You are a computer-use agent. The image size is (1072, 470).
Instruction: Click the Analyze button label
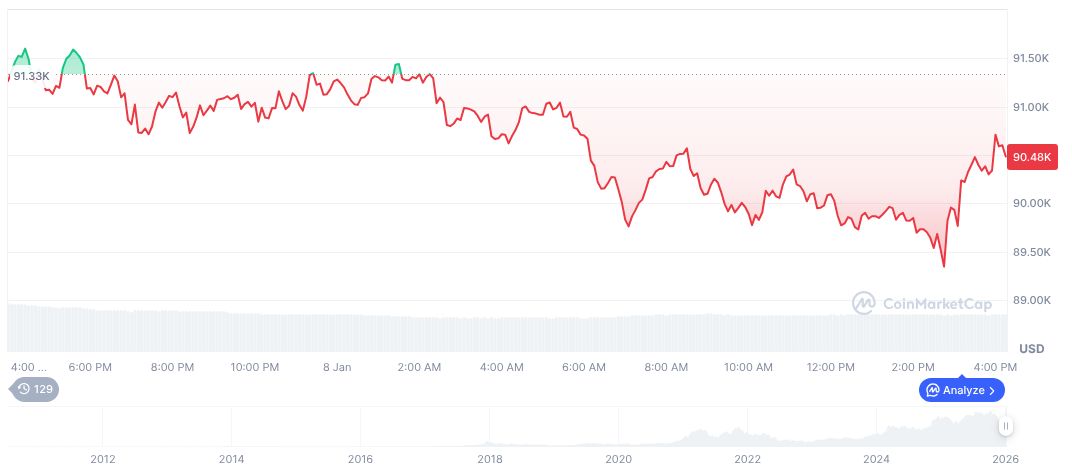[x=963, y=390]
